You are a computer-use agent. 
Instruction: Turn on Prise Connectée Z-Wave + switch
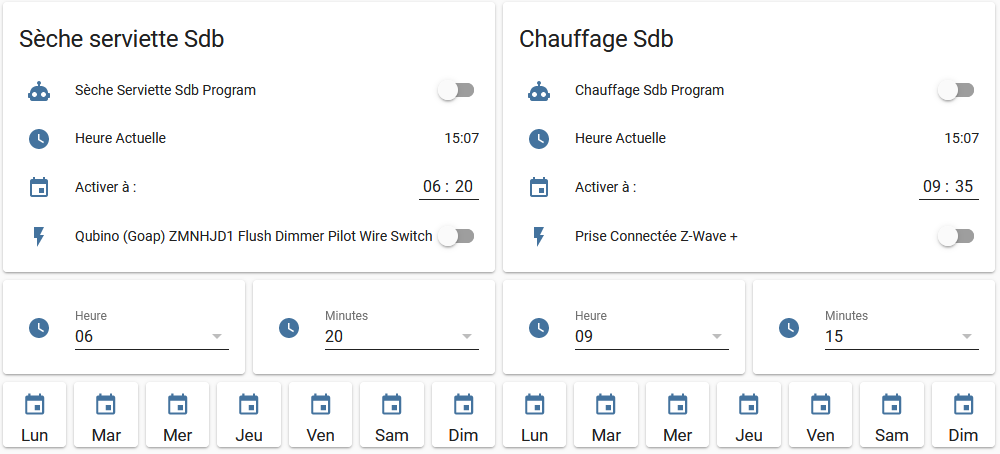[955, 236]
